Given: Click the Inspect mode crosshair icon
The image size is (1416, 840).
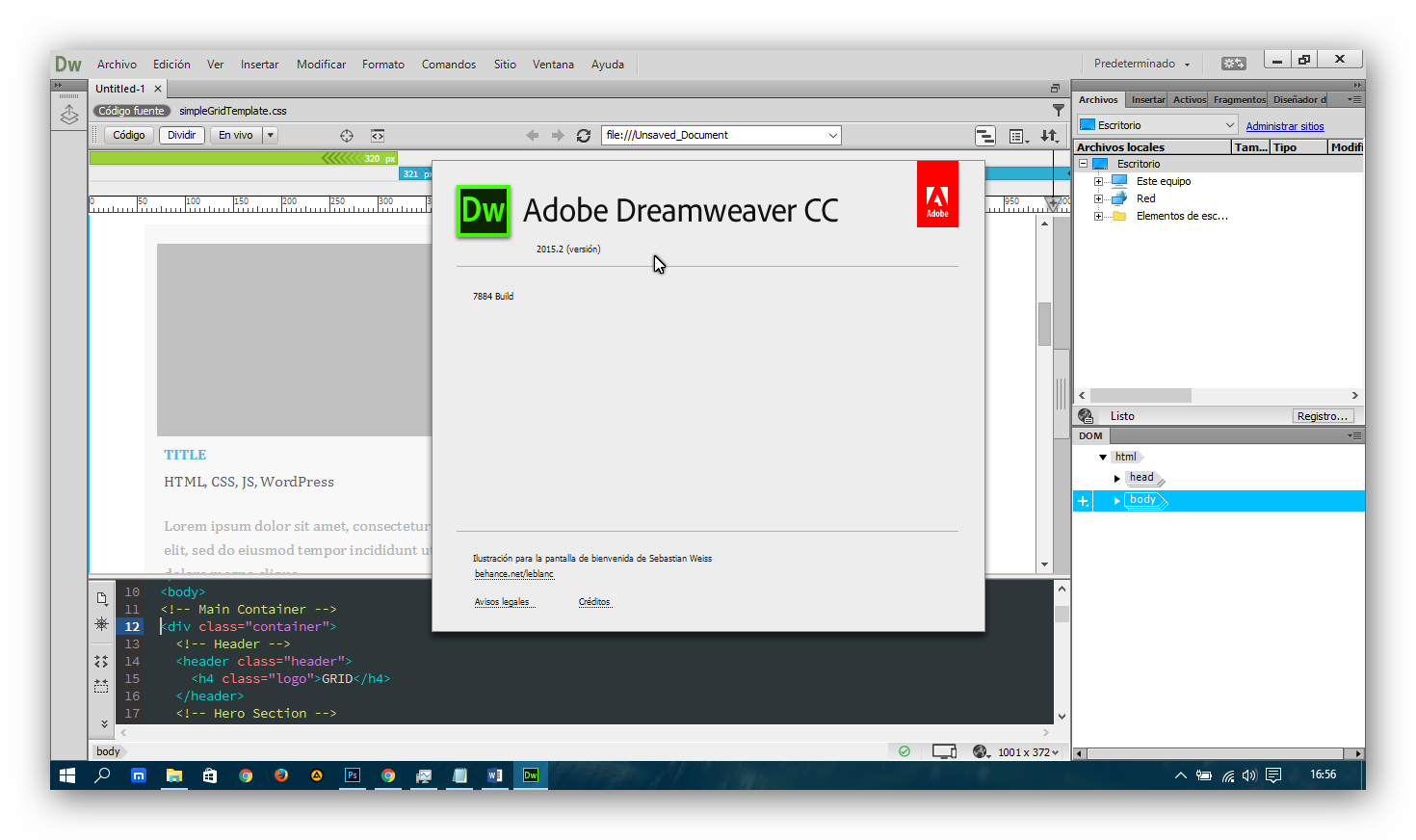Looking at the screenshot, I should coord(347,136).
